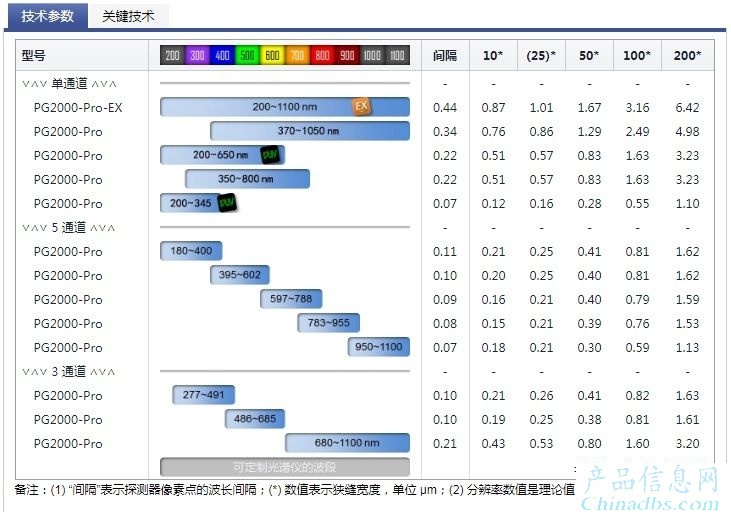731x512 pixels.
Task: Click the 单通道 section heading
Action: coord(69,83)
